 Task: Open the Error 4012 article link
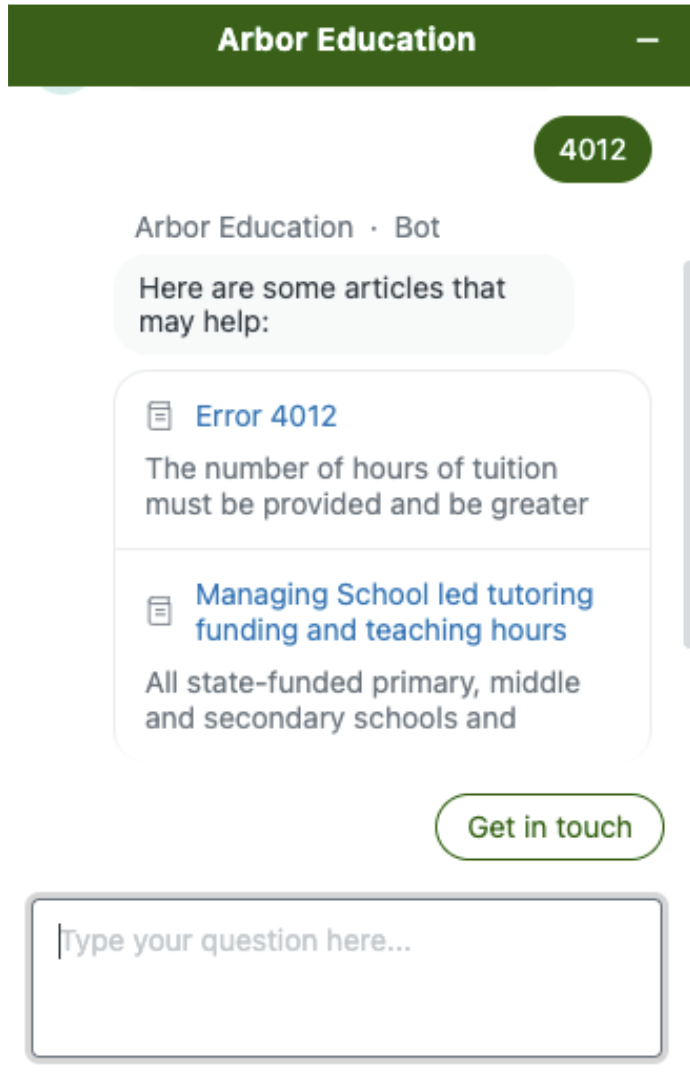tap(266, 416)
